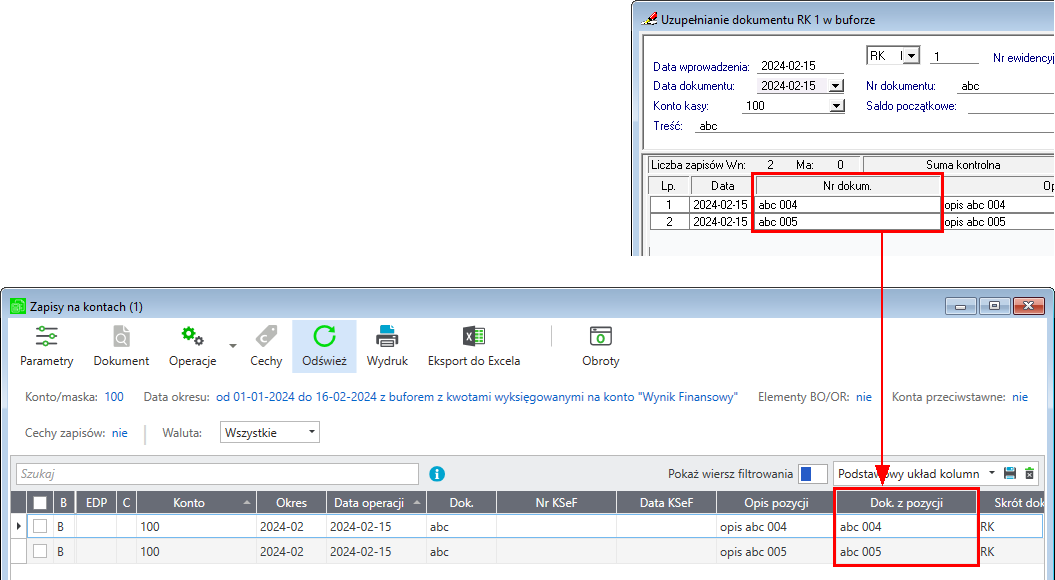Screen dimensions: 1055x580
Task: Tick the select-all checkbox in grid header
Action: click(40, 503)
